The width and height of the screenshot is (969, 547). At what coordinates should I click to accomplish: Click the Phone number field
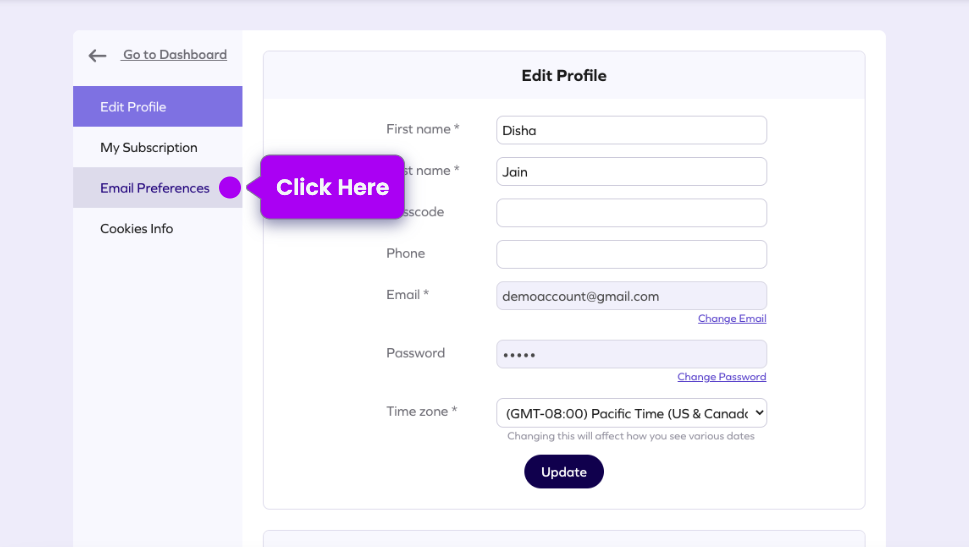tap(631, 254)
